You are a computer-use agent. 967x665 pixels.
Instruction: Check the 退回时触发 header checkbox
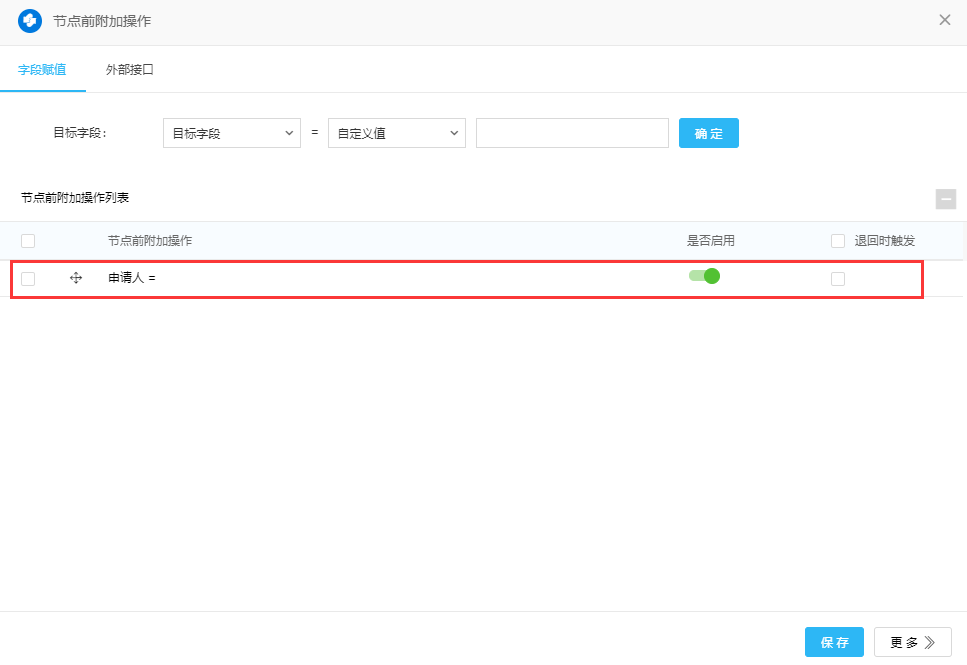838,241
